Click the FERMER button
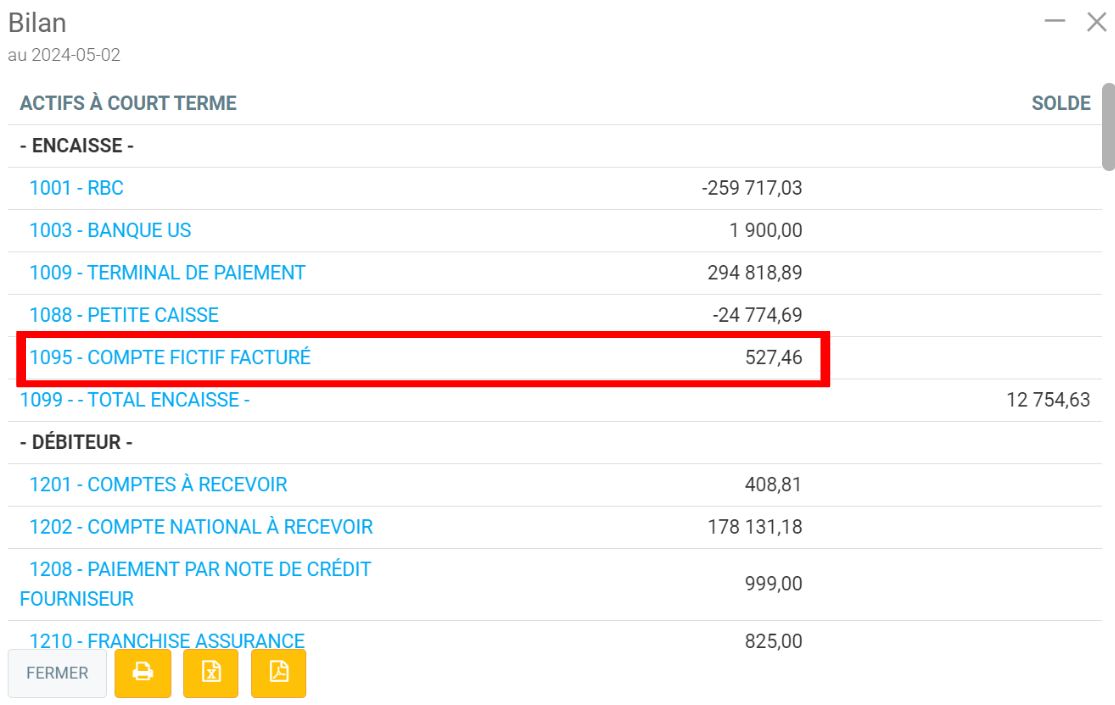 pos(57,673)
